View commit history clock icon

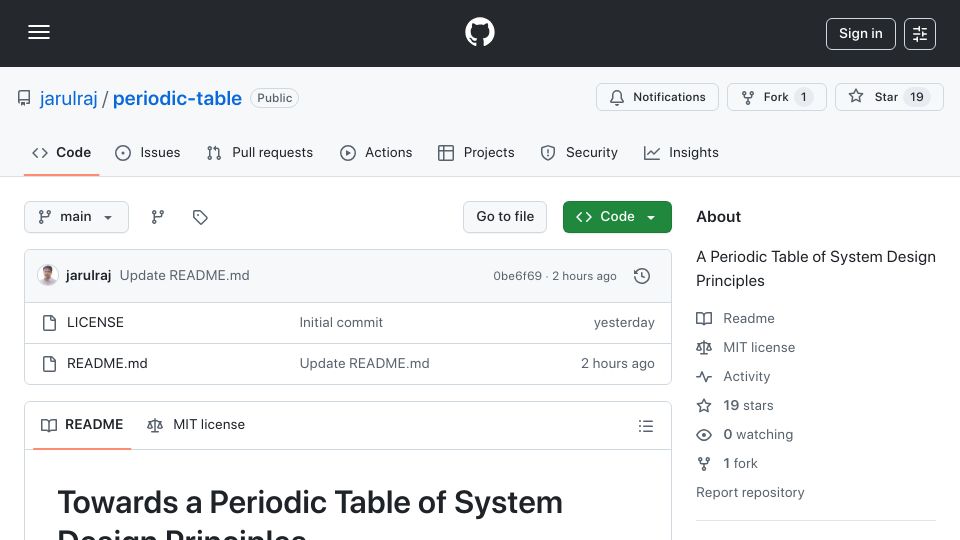pyautogui.click(x=642, y=276)
